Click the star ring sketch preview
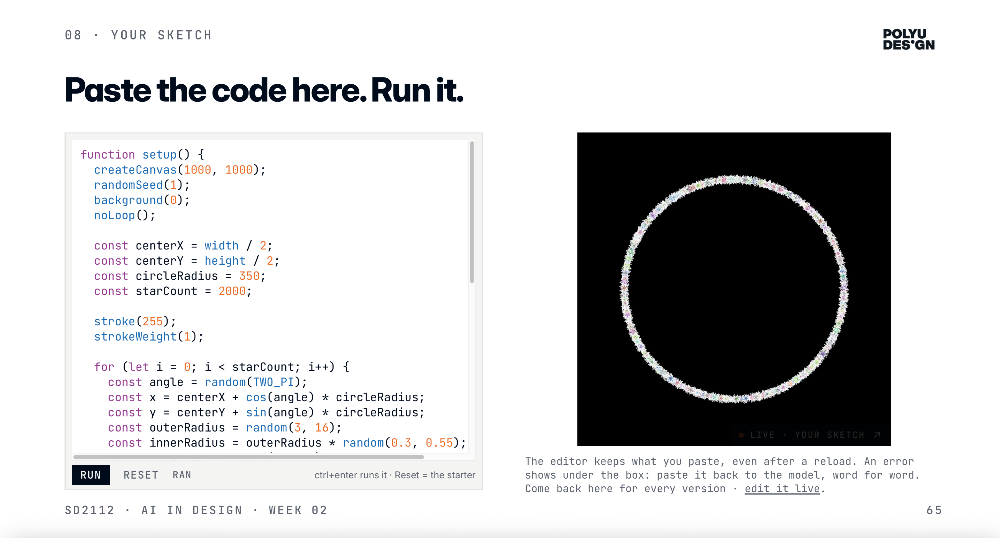This screenshot has height=538, width=1000. pyautogui.click(x=733, y=289)
